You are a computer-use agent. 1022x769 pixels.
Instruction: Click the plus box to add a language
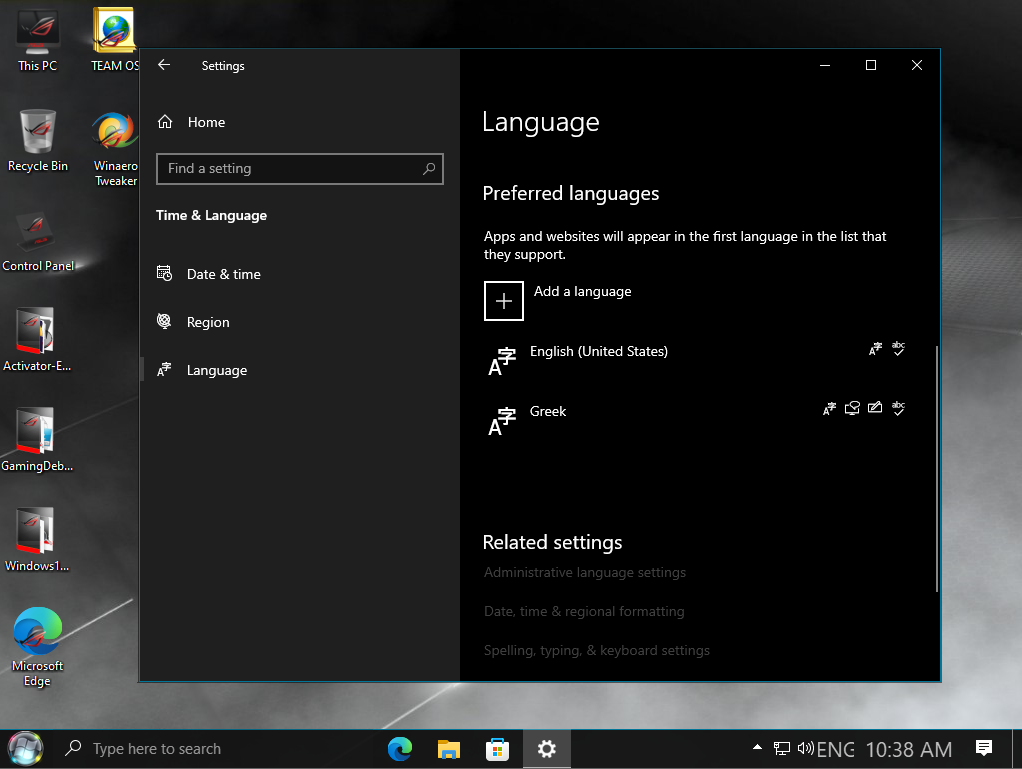click(503, 301)
